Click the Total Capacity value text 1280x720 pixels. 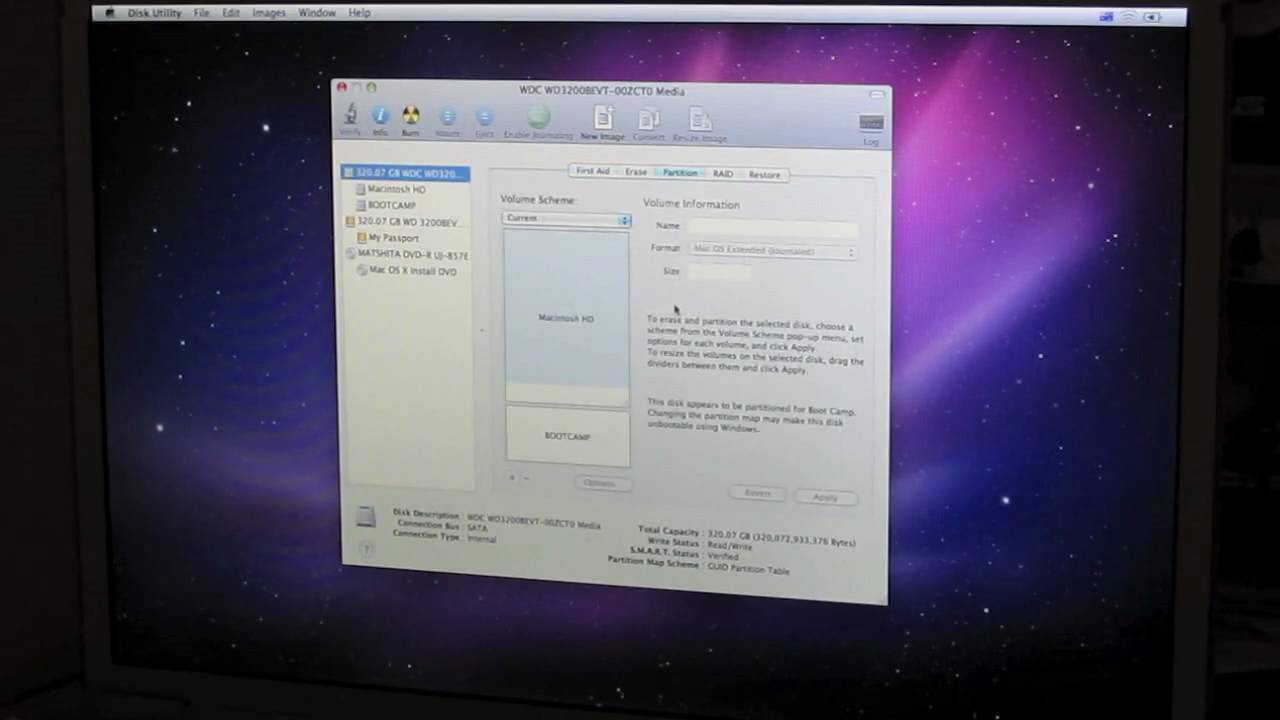(780, 537)
